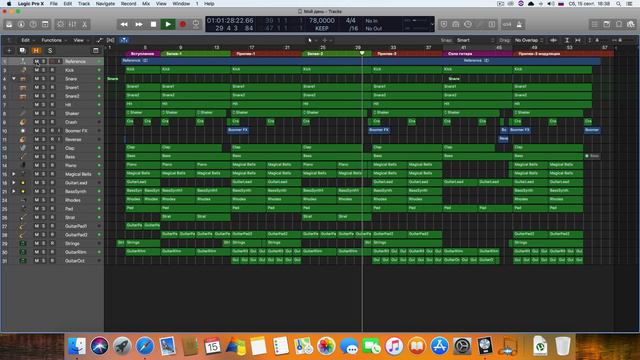Open Finder from the Dock
This screenshot has height=360, width=640.
coord(77,346)
